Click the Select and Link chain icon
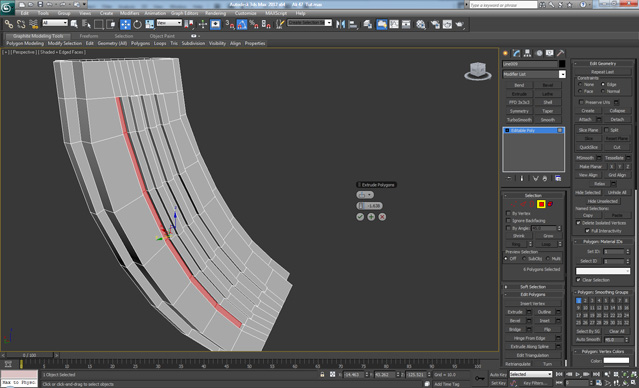The image size is (639, 388). pos(9,24)
